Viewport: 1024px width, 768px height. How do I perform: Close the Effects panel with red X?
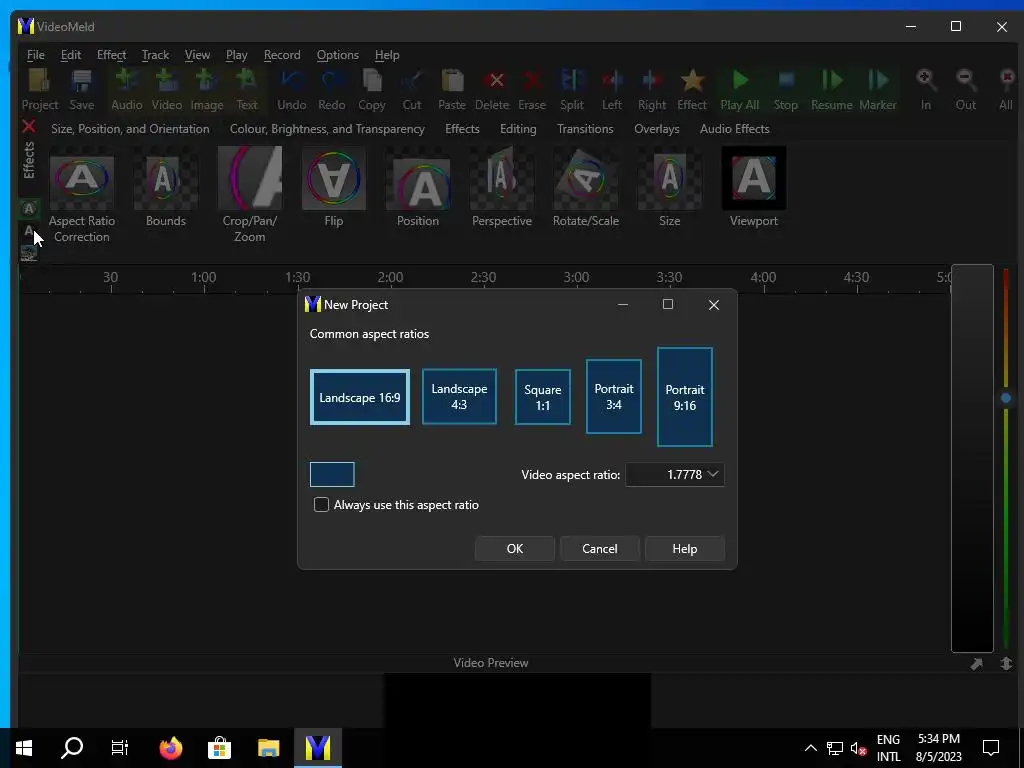click(29, 126)
